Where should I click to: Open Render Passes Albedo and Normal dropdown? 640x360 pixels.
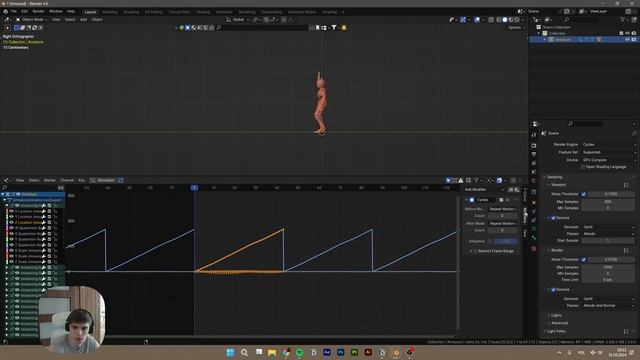coord(609,306)
